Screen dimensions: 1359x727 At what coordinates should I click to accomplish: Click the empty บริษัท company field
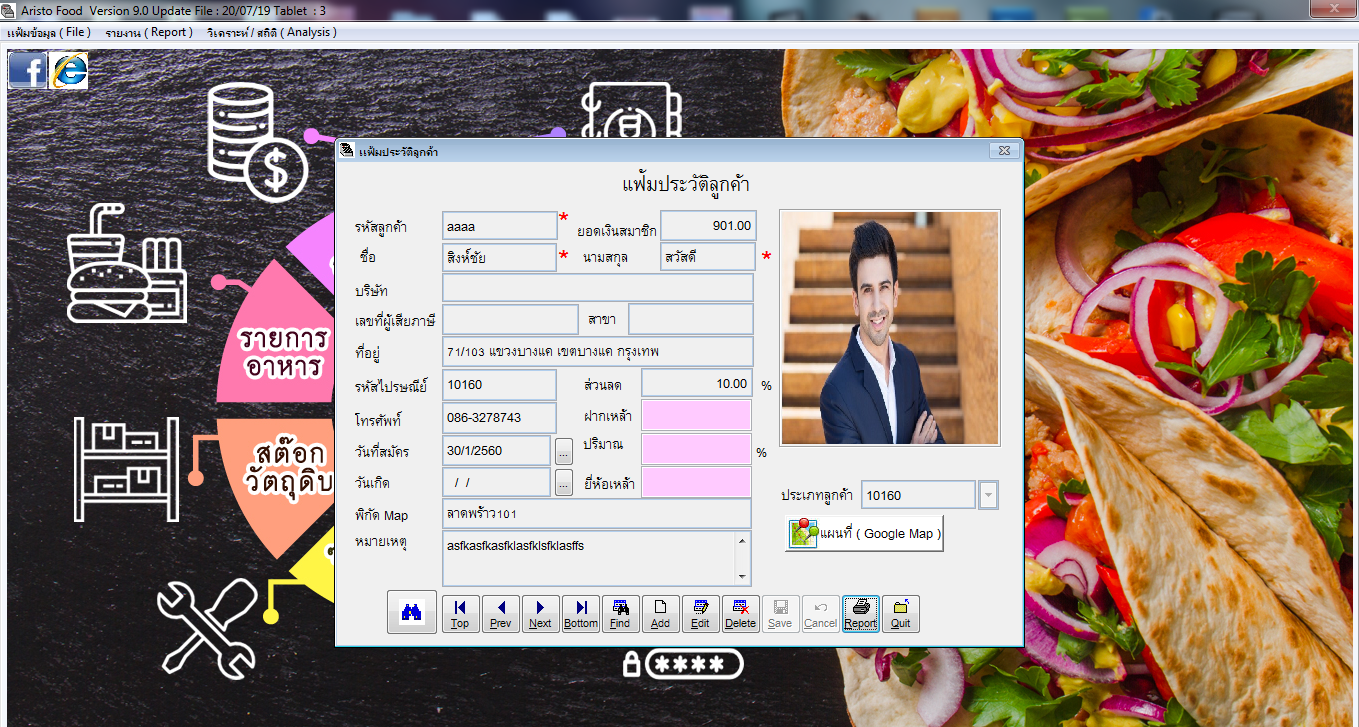598,288
